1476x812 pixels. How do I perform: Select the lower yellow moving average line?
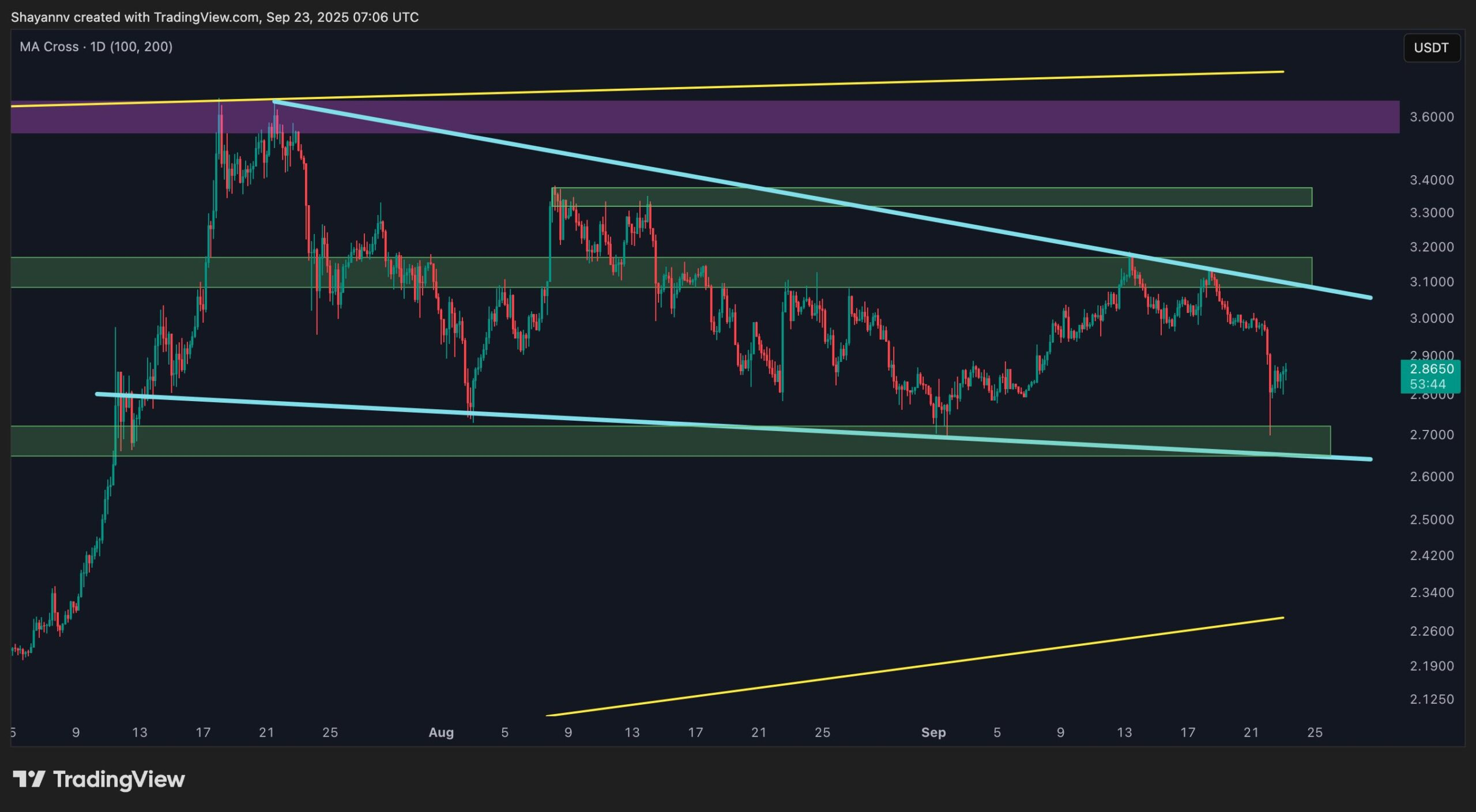pyautogui.click(x=914, y=667)
